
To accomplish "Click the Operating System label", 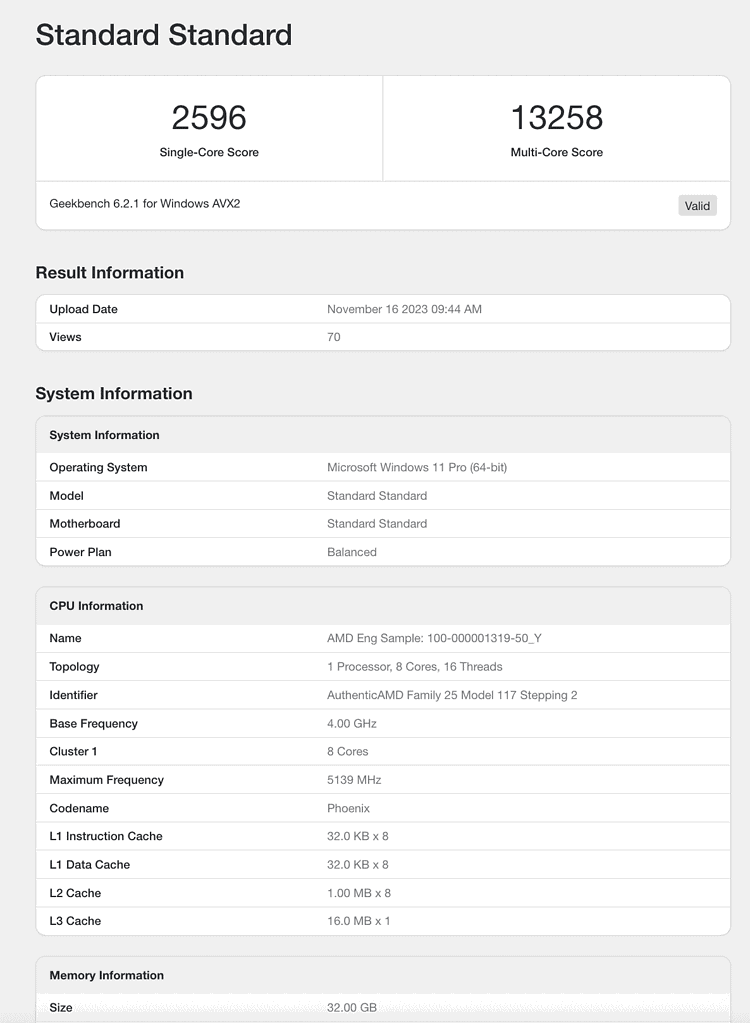I will (98, 467).
